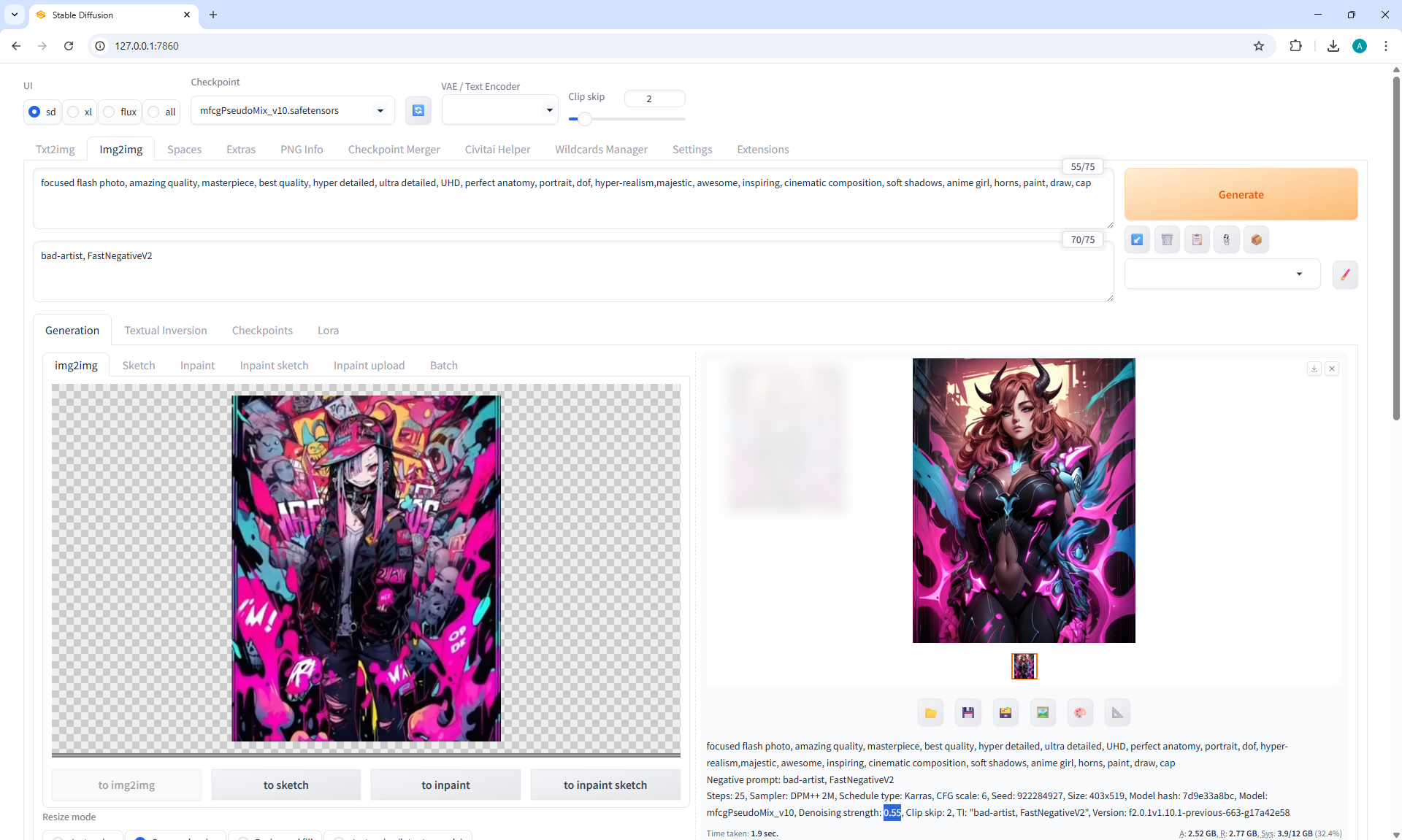
Task: Click the clipboard paste prompt icon
Action: pos(1197,239)
